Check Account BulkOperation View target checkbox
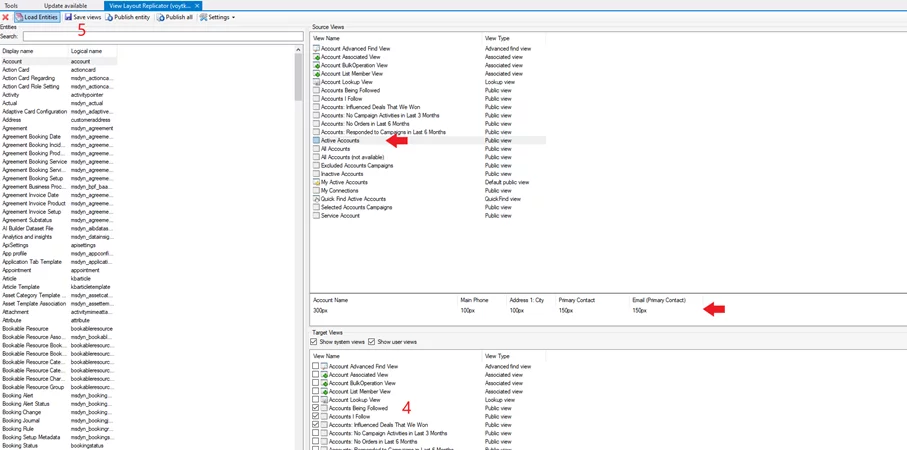 pyautogui.click(x=315, y=383)
